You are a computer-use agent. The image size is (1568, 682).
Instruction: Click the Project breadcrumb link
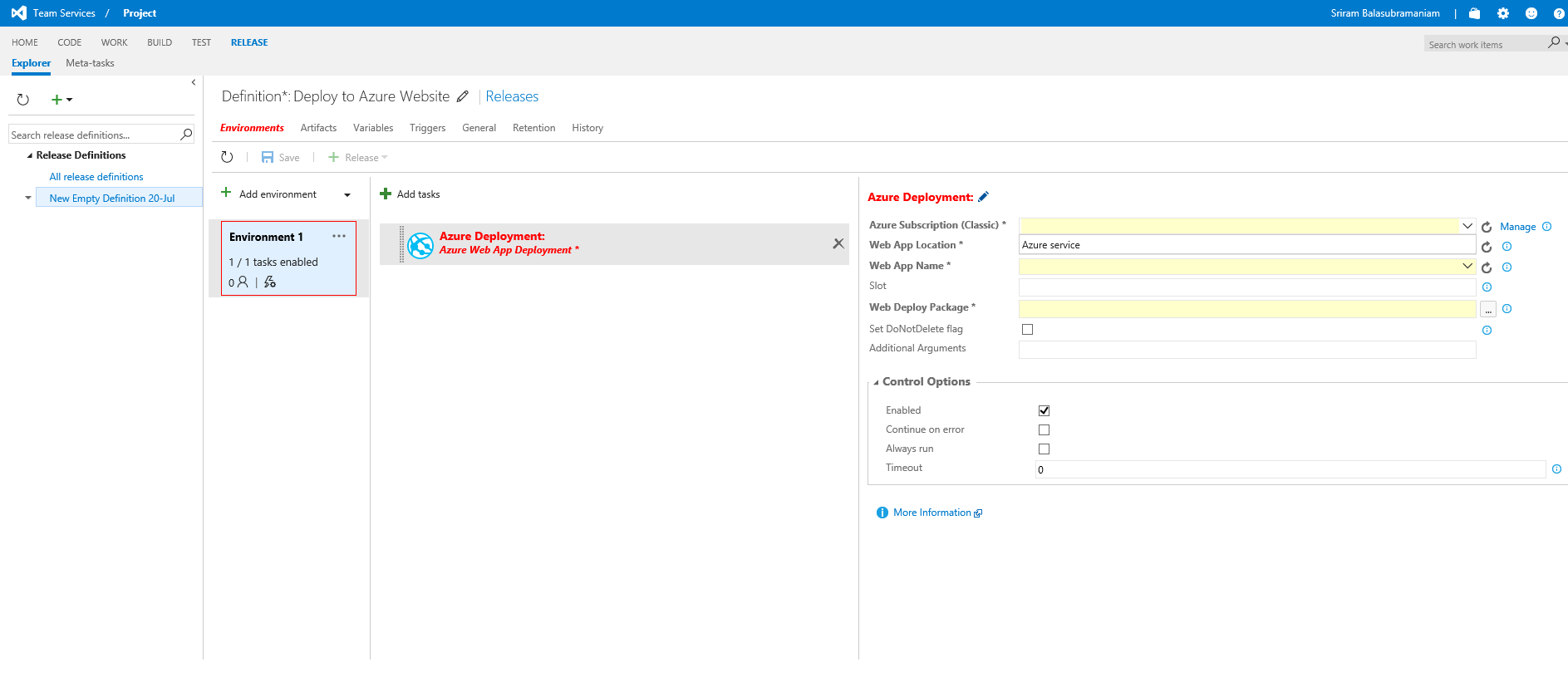140,13
